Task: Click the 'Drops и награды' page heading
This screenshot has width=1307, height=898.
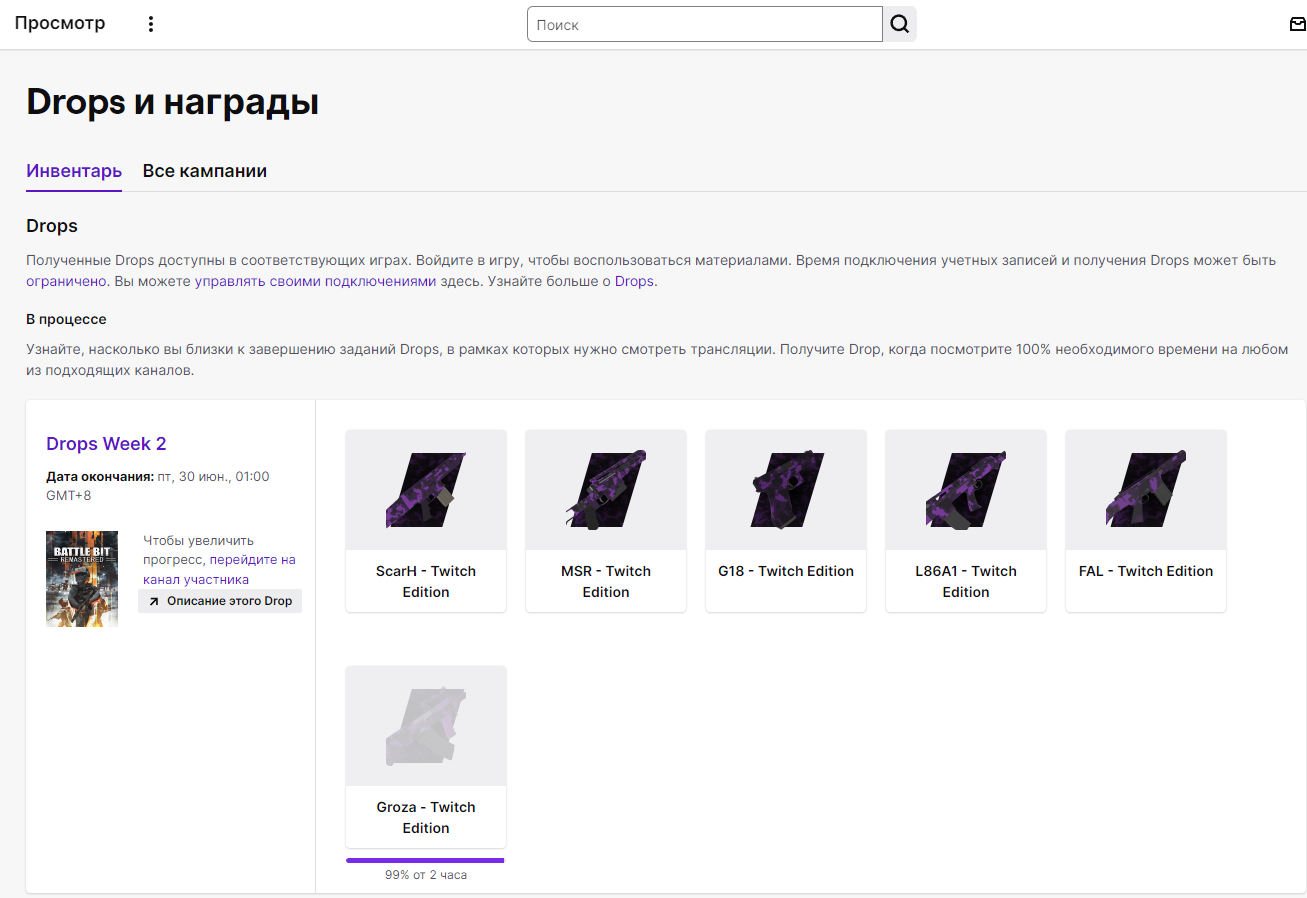Action: (x=172, y=102)
